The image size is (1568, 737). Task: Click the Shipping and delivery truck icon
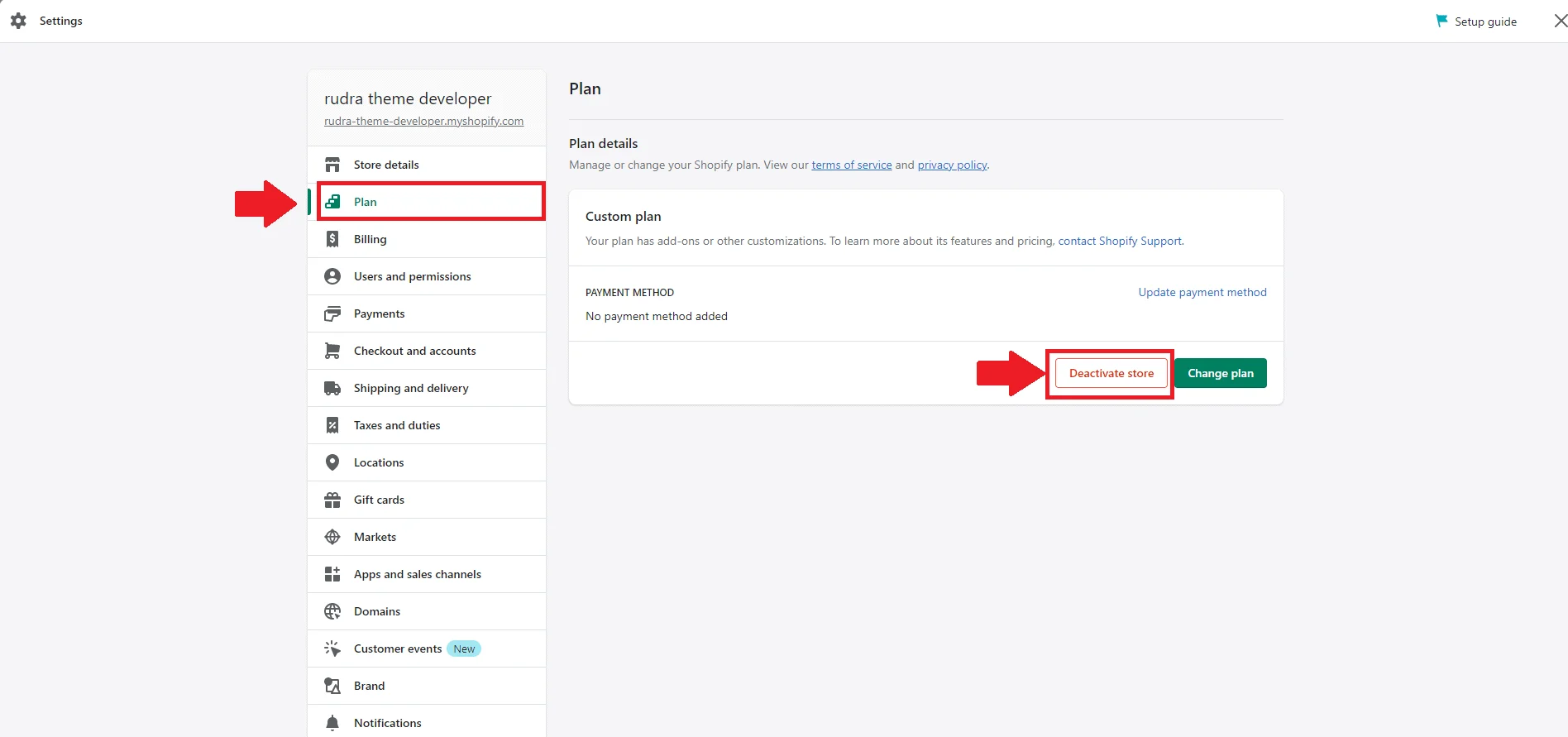[x=332, y=388]
